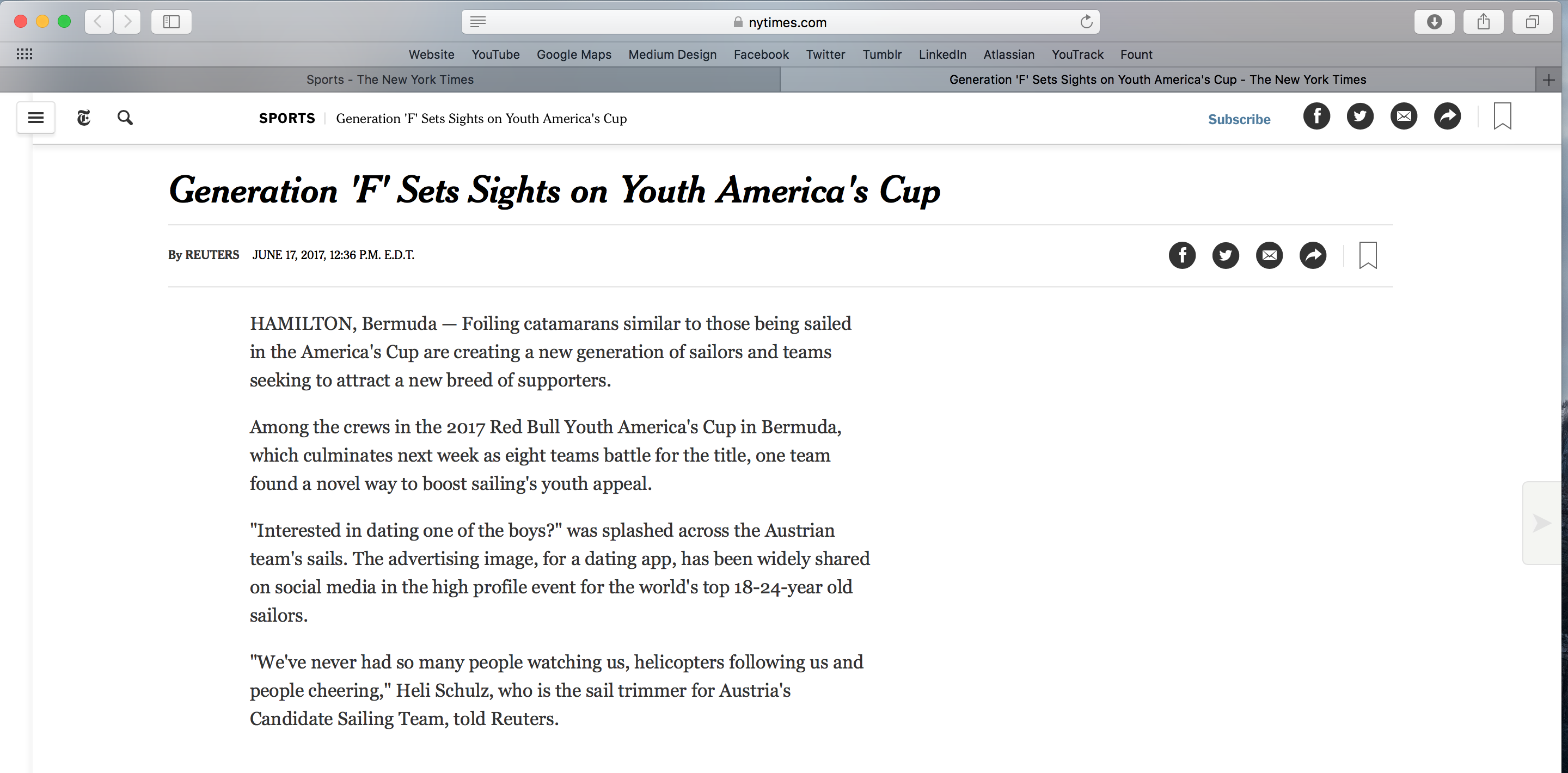Open the site search magnifier icon
Image resolution: width=1568 pixels, height=773 pixels.
point(125,118)
